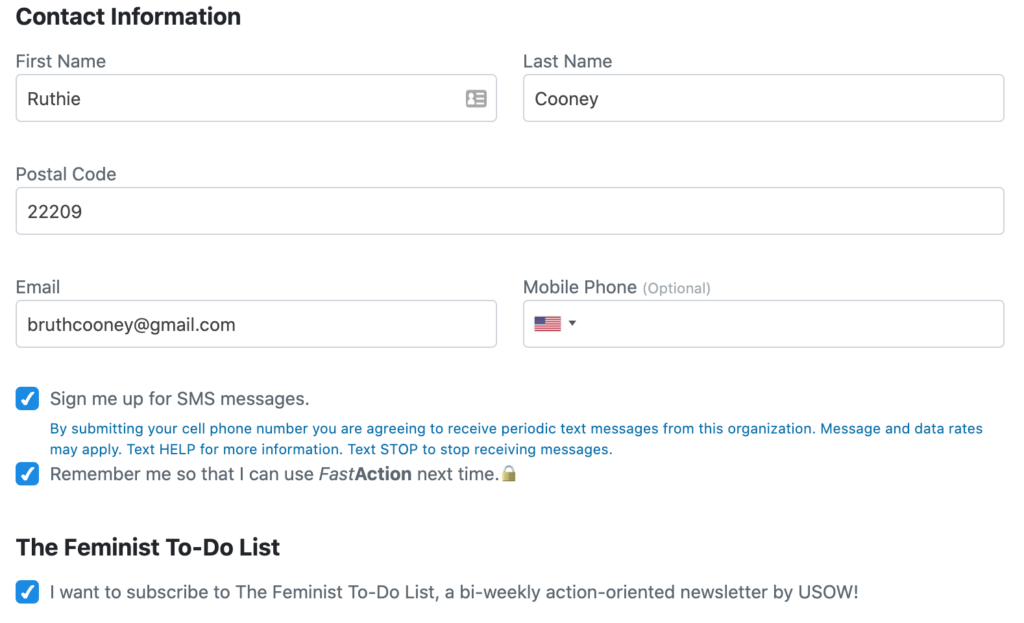The width and height of the screenshot is (1024, 623).
Task: Click the newsletter subscription label text
Action: (454, 592)
